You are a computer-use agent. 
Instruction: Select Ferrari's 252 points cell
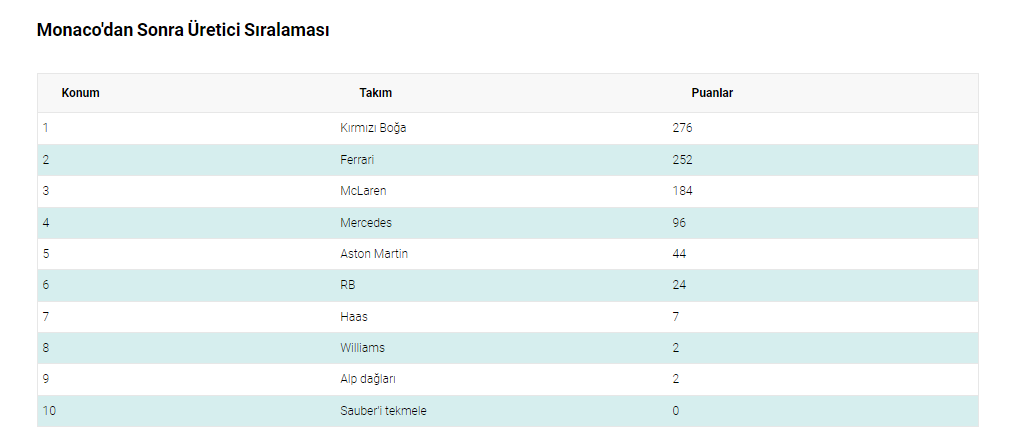click(x=682, y=160)
